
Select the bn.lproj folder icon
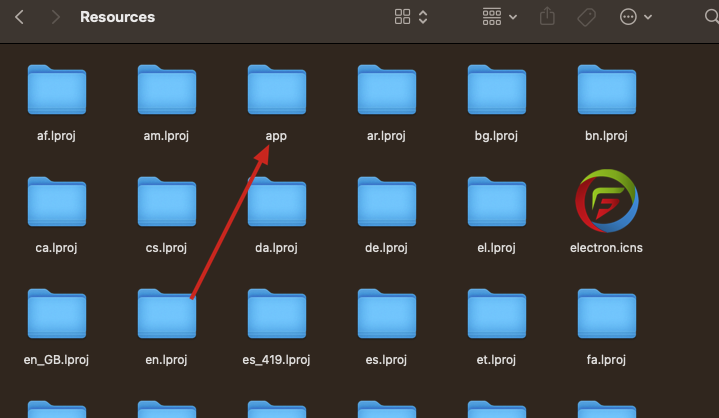pyautogui.click(x=607, y=89)
